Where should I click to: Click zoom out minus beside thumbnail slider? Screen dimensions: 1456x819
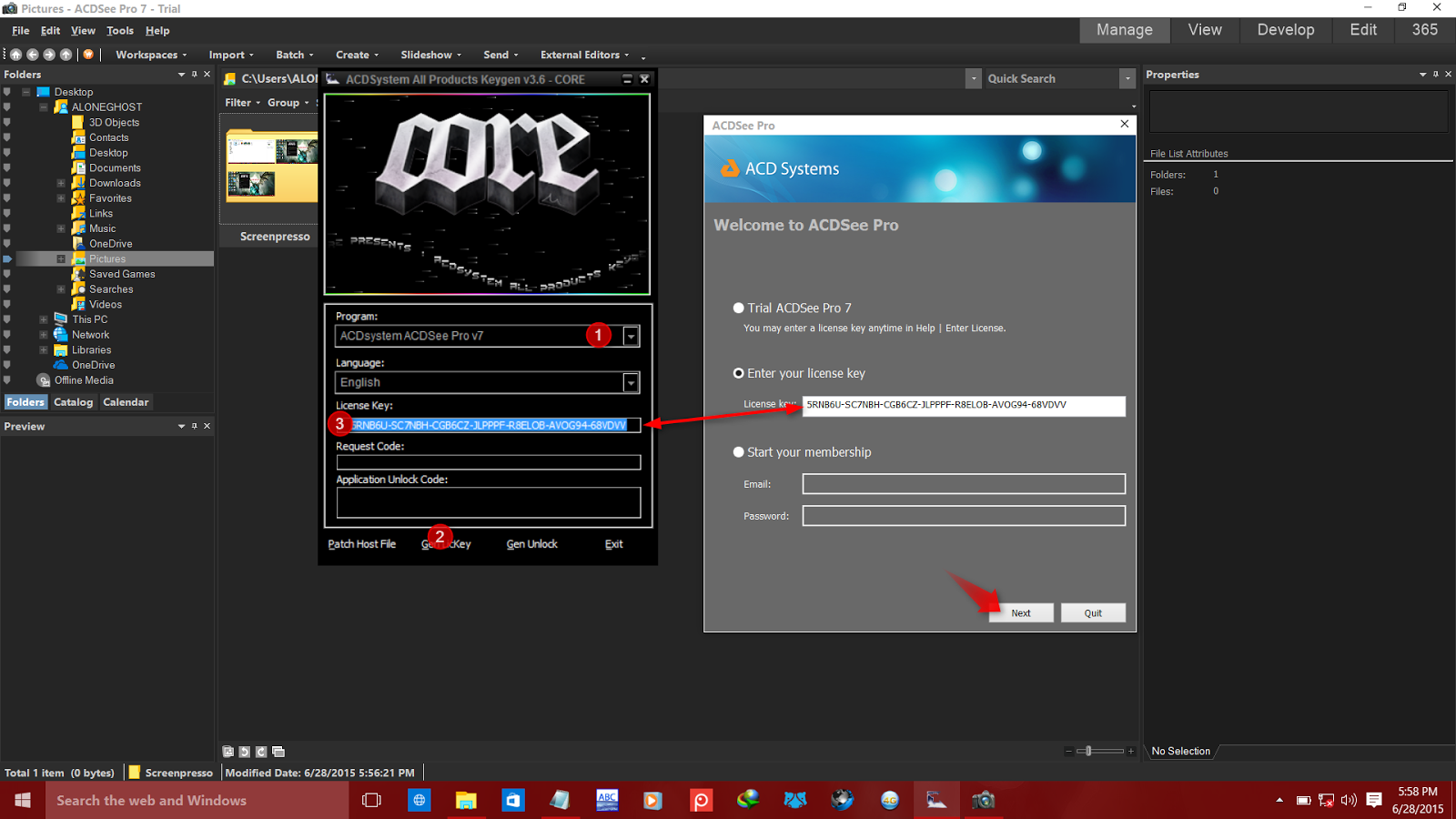[1068, 752]
